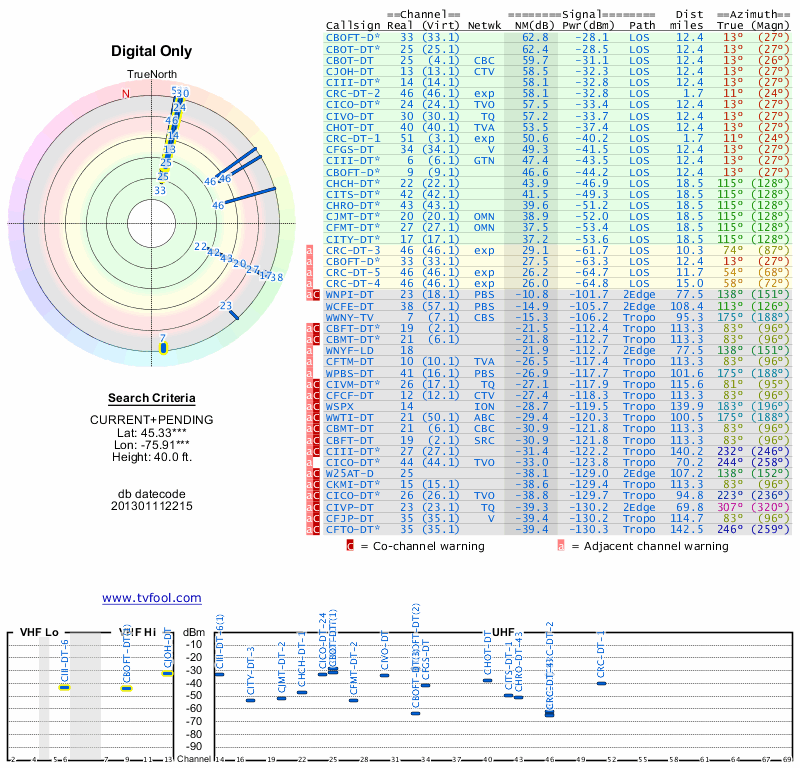Click the Digital Only heading
Screen dimensions: 800x768
click(152, 51)
